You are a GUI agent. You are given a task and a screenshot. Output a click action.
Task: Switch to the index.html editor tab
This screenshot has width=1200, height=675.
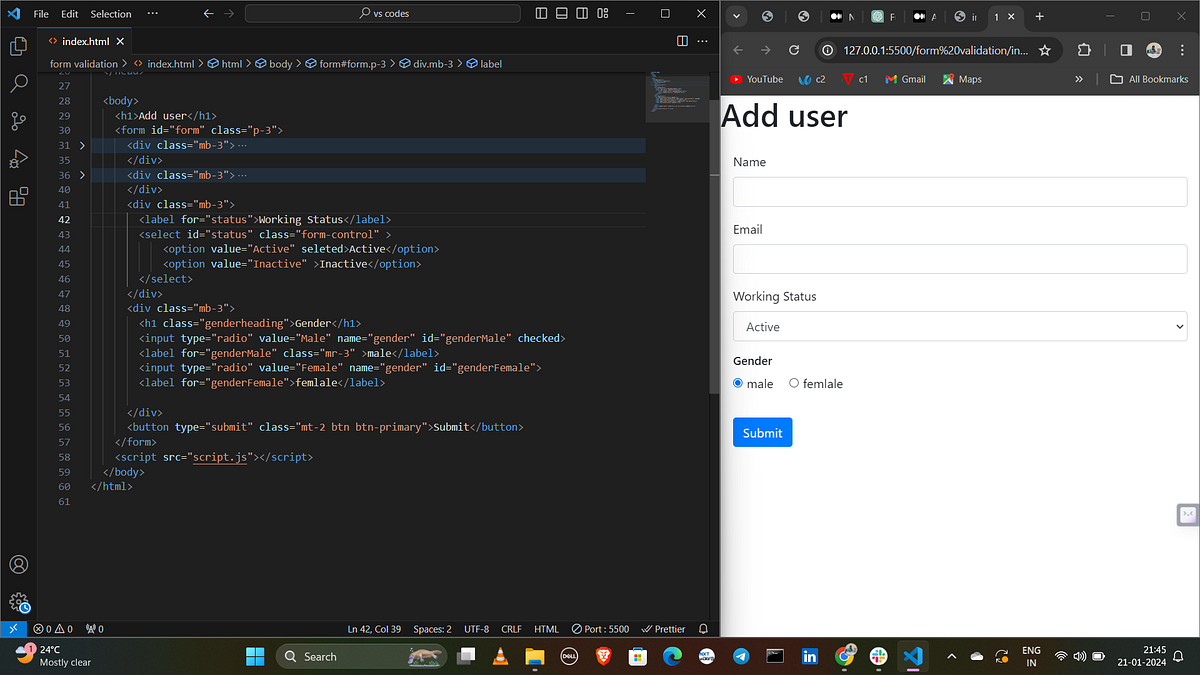[x=85, y=42]
